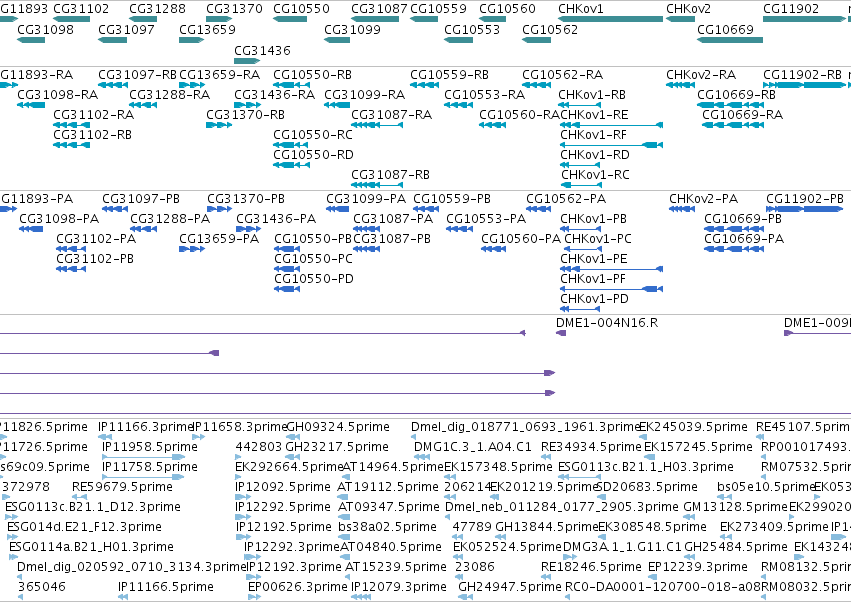Screen dimensions: 851x602
Task: Select the CG31099 gene label
Action: point(352,29)
